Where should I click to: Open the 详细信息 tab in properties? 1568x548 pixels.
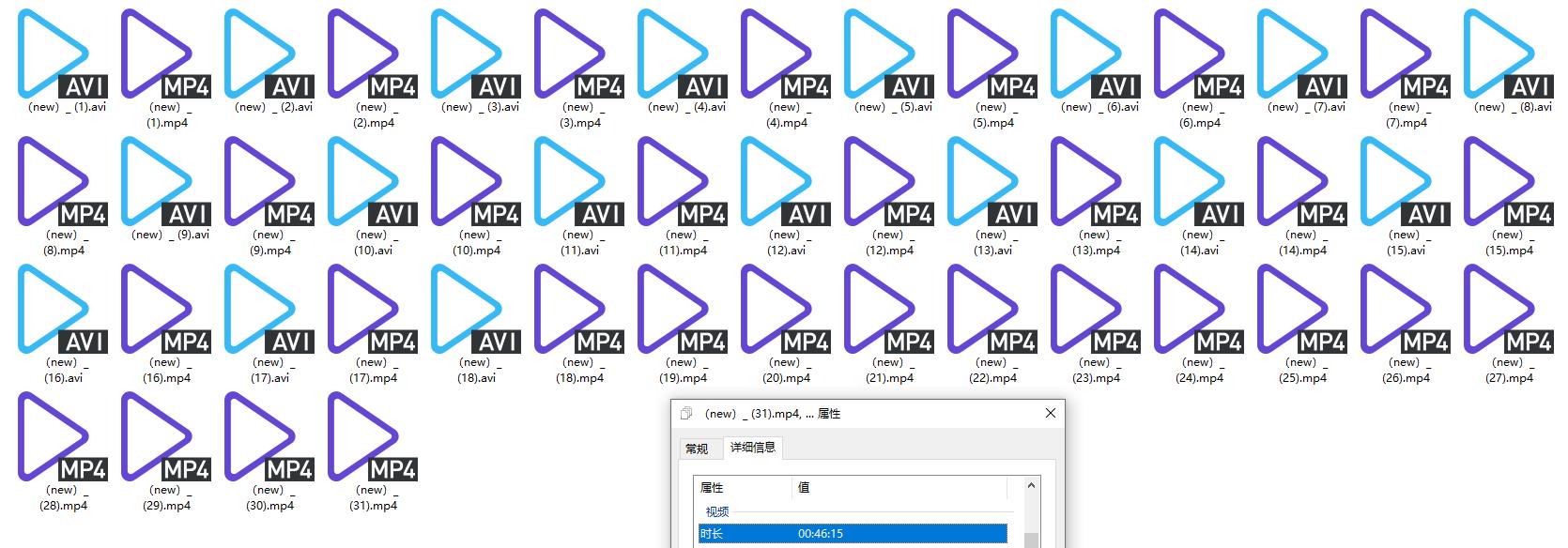753,448
